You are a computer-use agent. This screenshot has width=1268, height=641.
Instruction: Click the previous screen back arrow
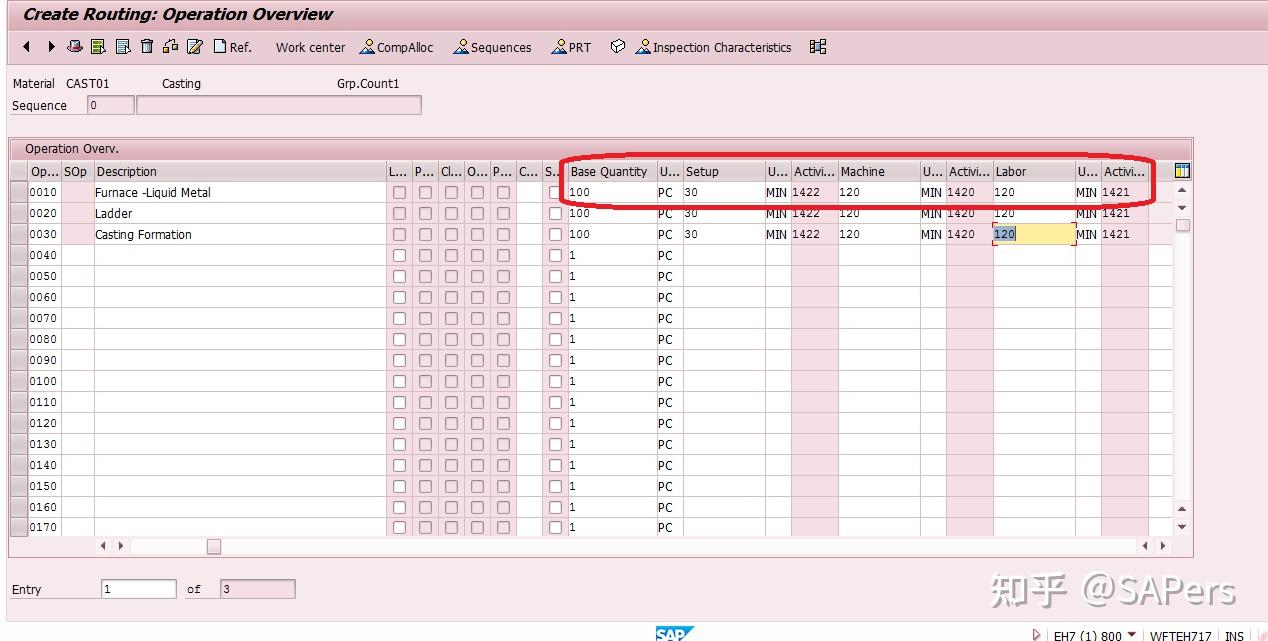[x=25, y=47]
